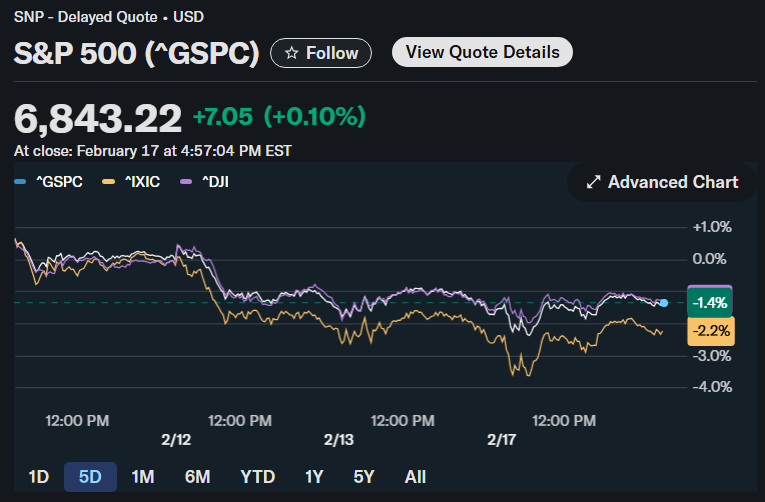Click the Follow star button
This screenshot has height=502, width=765.
(x=321, y=53)
